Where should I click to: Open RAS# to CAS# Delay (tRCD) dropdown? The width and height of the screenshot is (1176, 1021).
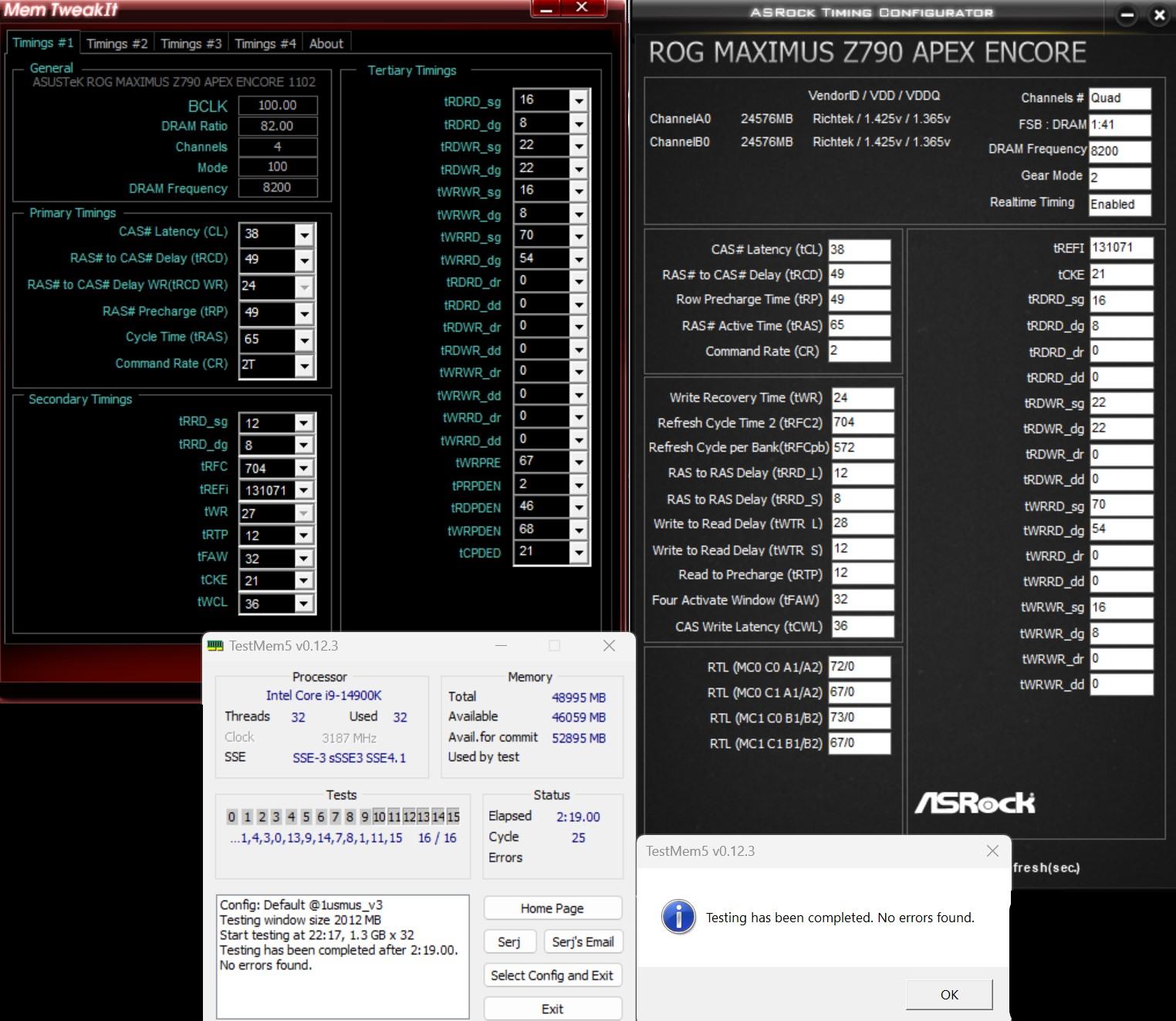pos(305,261)
